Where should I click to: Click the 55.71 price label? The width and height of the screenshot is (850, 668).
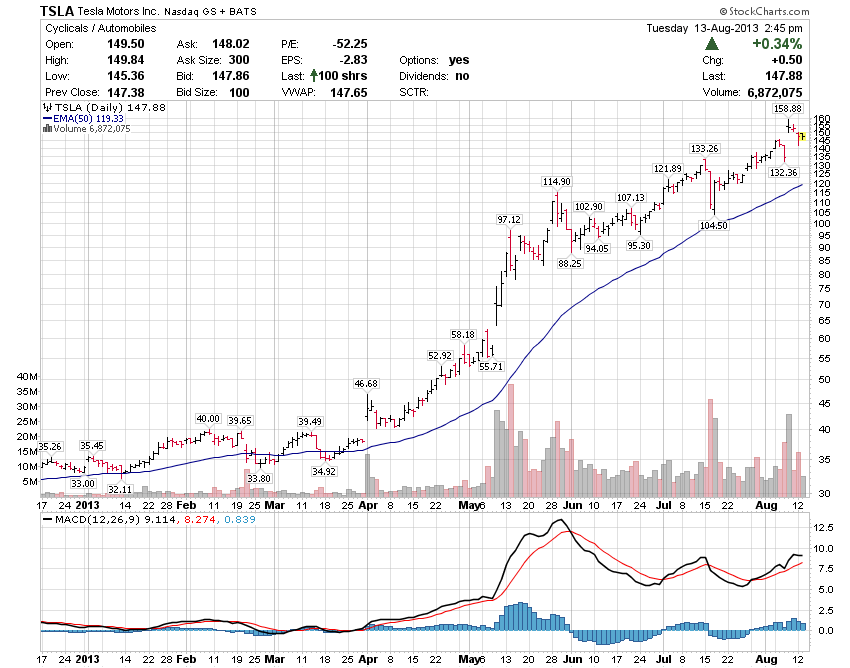tap(491, 367)
